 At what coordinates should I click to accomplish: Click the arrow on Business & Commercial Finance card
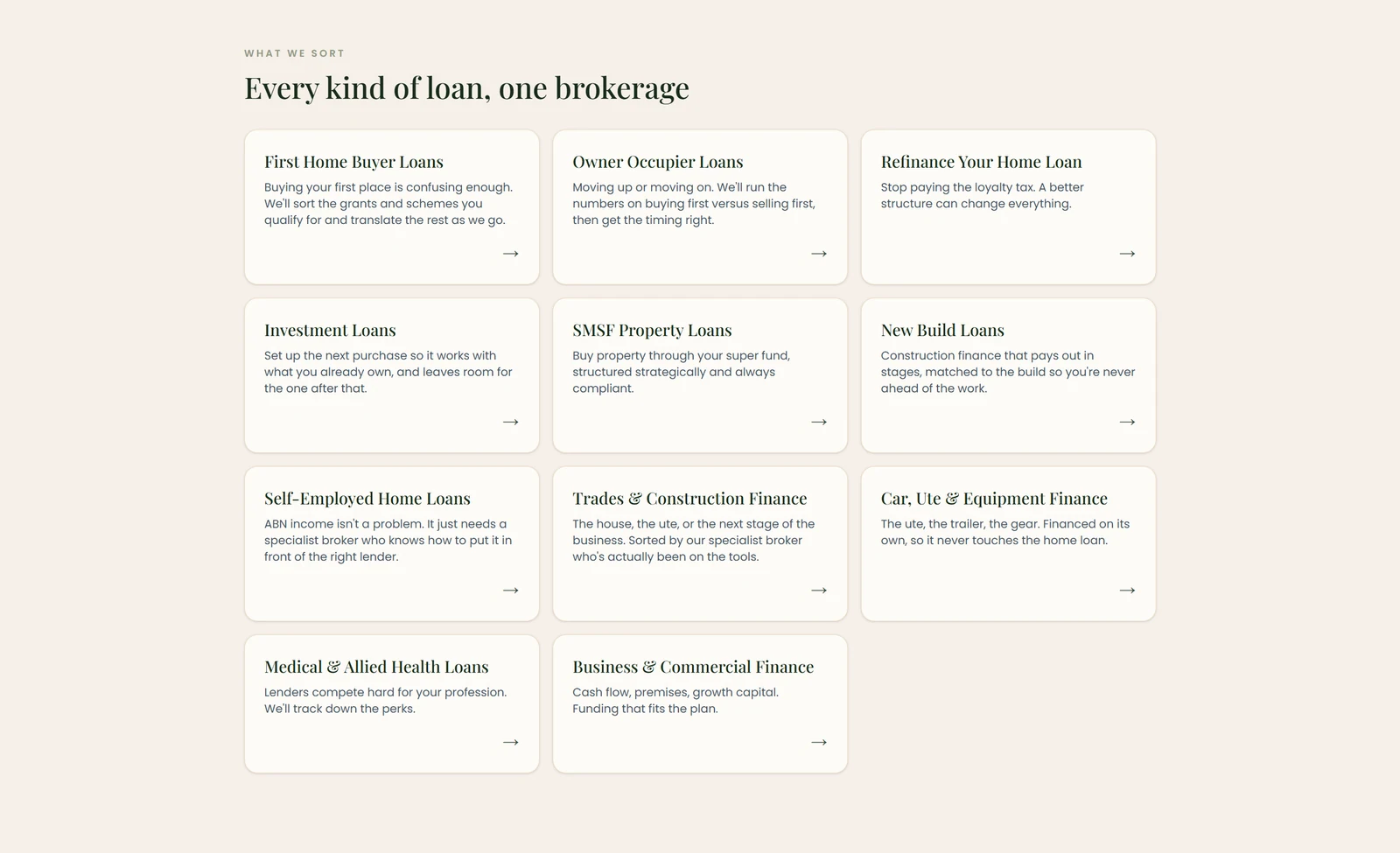(819, 742)
